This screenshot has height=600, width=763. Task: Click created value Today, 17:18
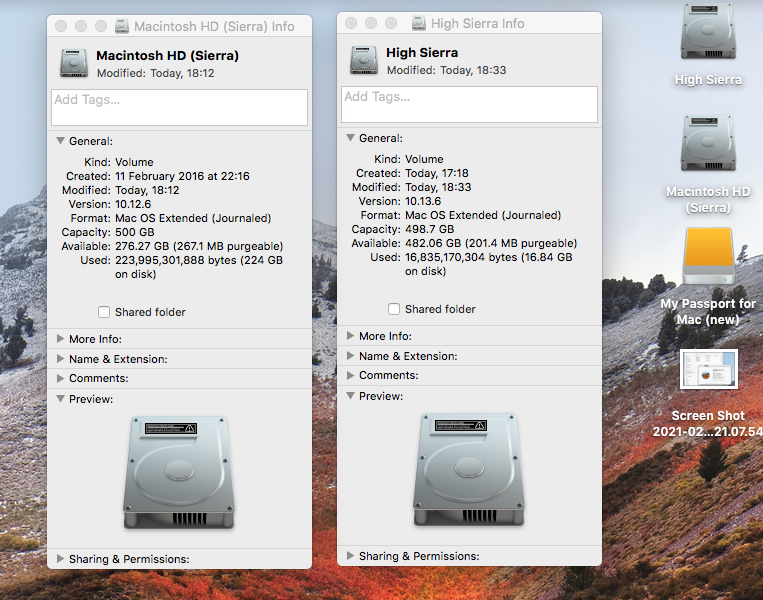click(x=436, y=173)
